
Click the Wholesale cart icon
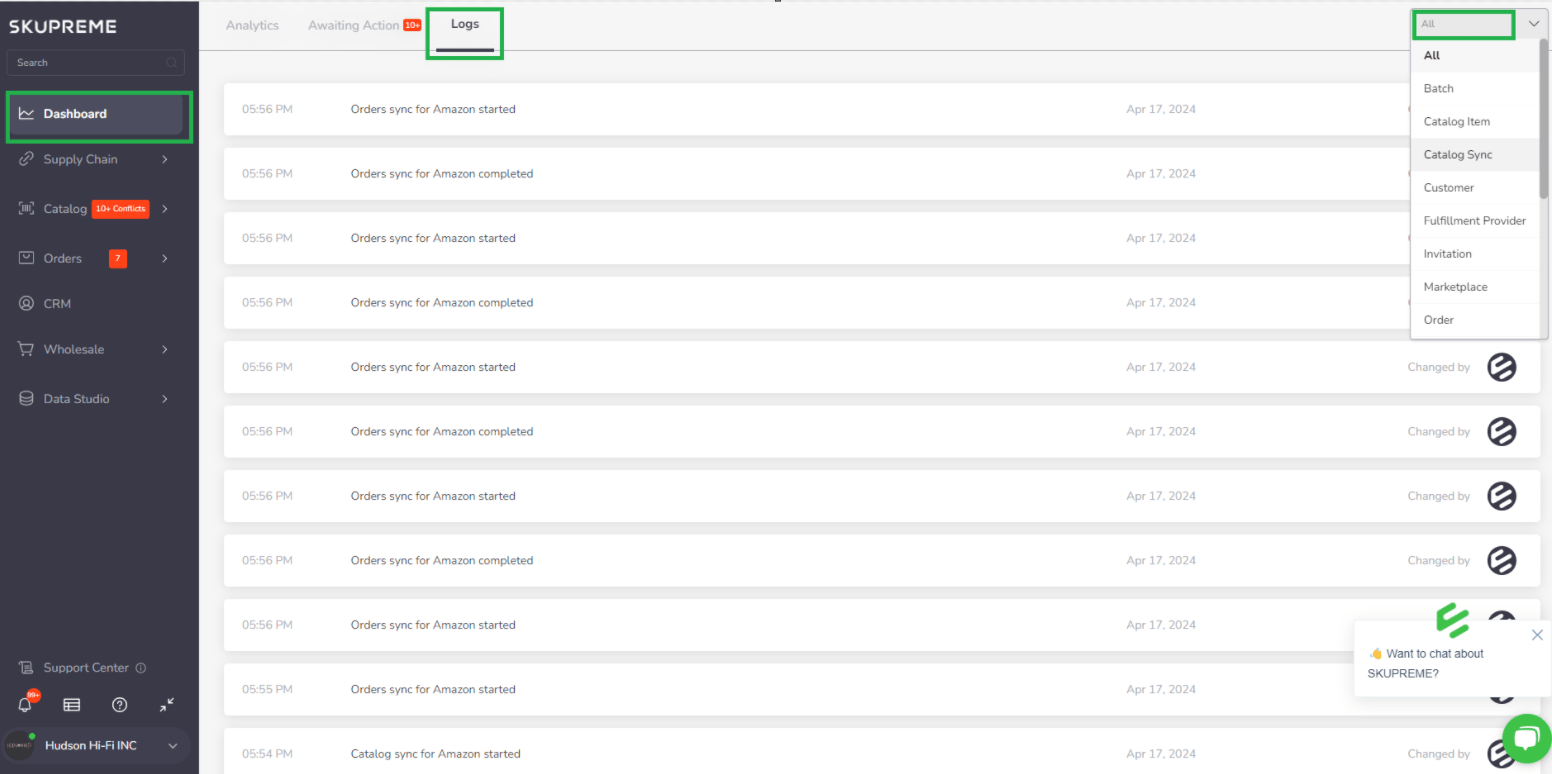[x=25, y=348]
